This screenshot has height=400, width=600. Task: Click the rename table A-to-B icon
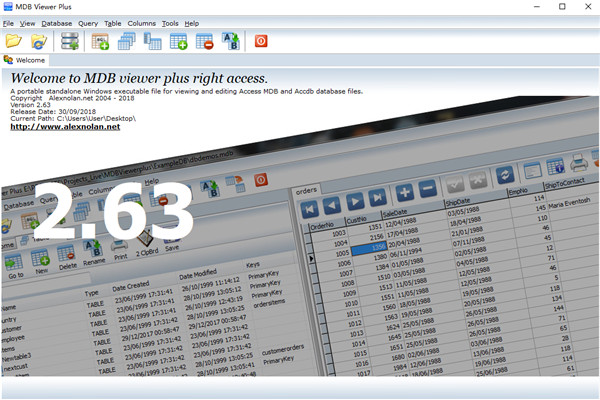pyautogui.click(x=231, y=41)
